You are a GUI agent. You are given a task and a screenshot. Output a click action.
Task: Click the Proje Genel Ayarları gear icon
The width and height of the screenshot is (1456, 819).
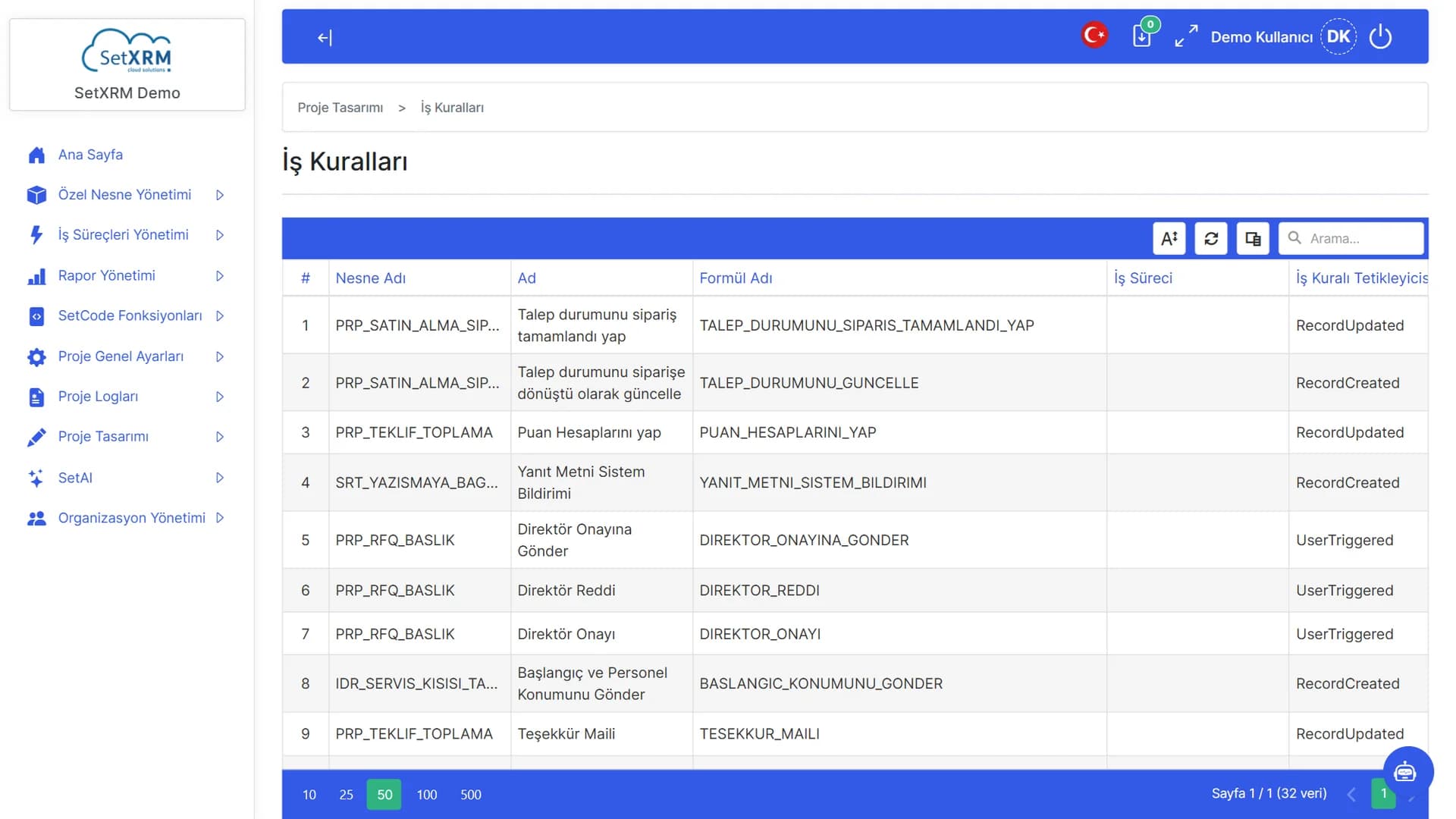tap(36, 356)
